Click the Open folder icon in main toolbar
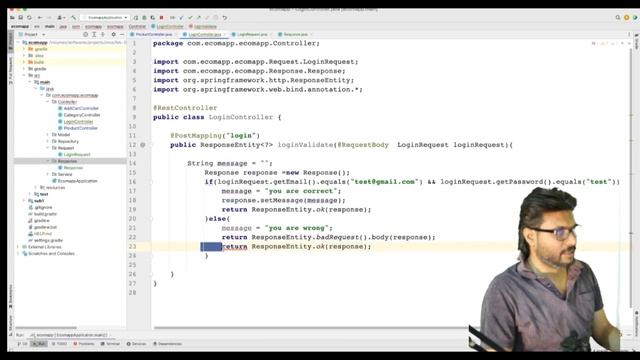The width and height of the screenshot is (640, 360). 12,18
